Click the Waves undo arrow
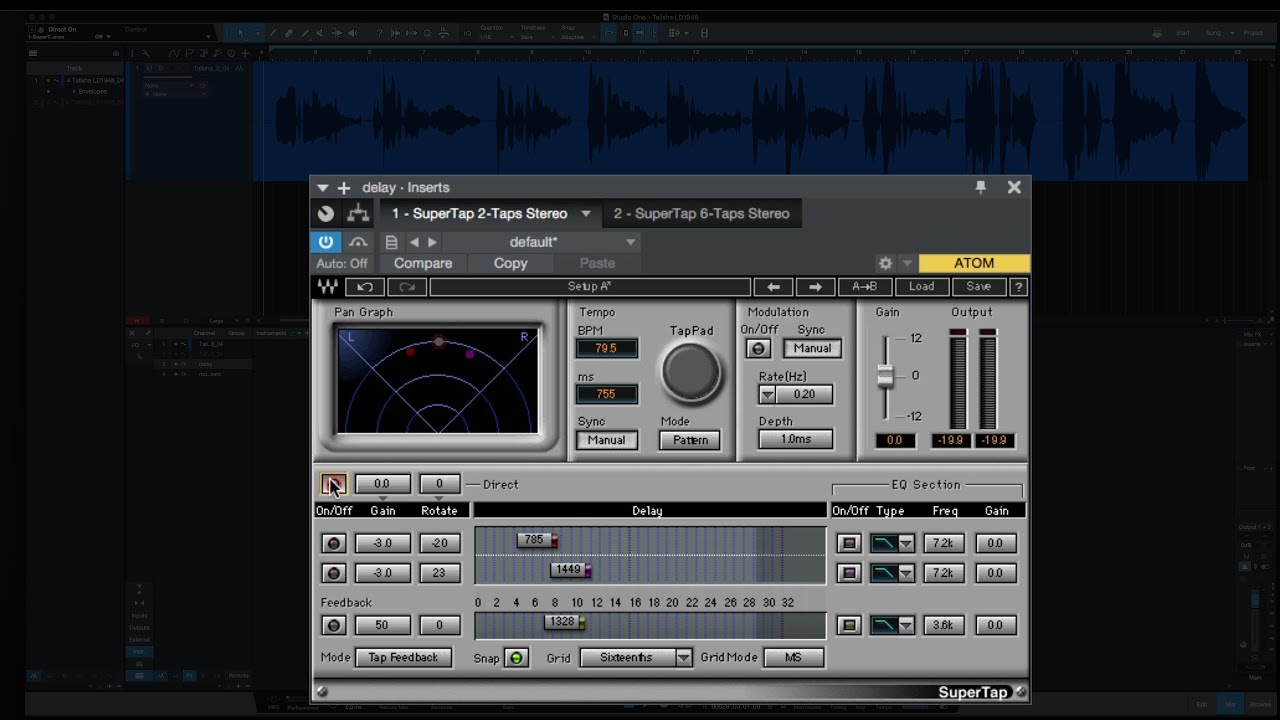 click(365, 287)
